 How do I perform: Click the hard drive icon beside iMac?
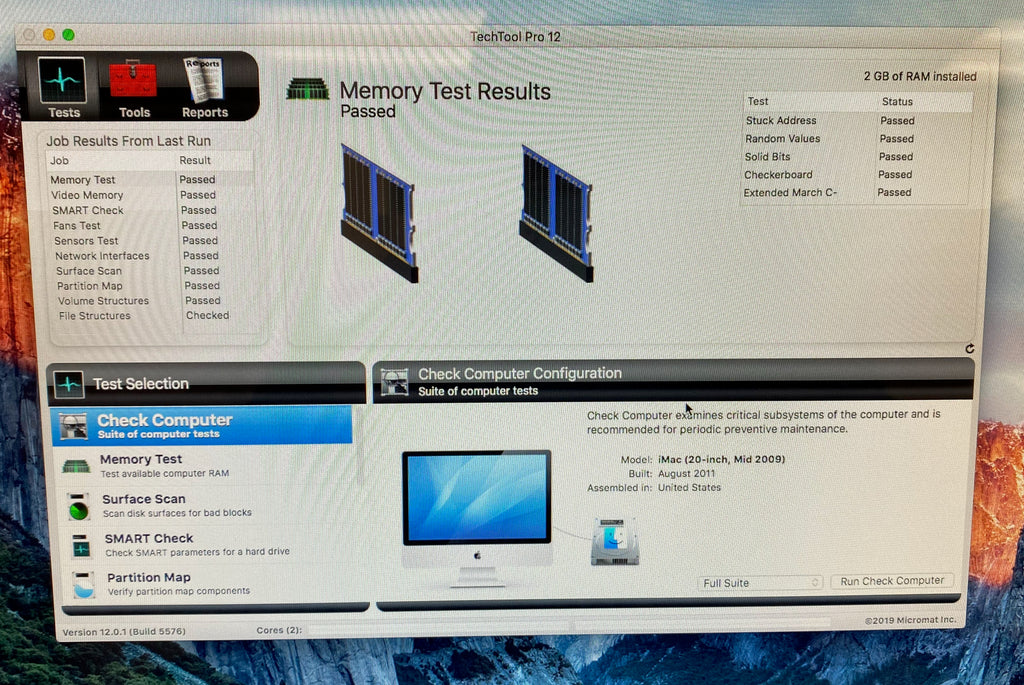tap(614, 541)
